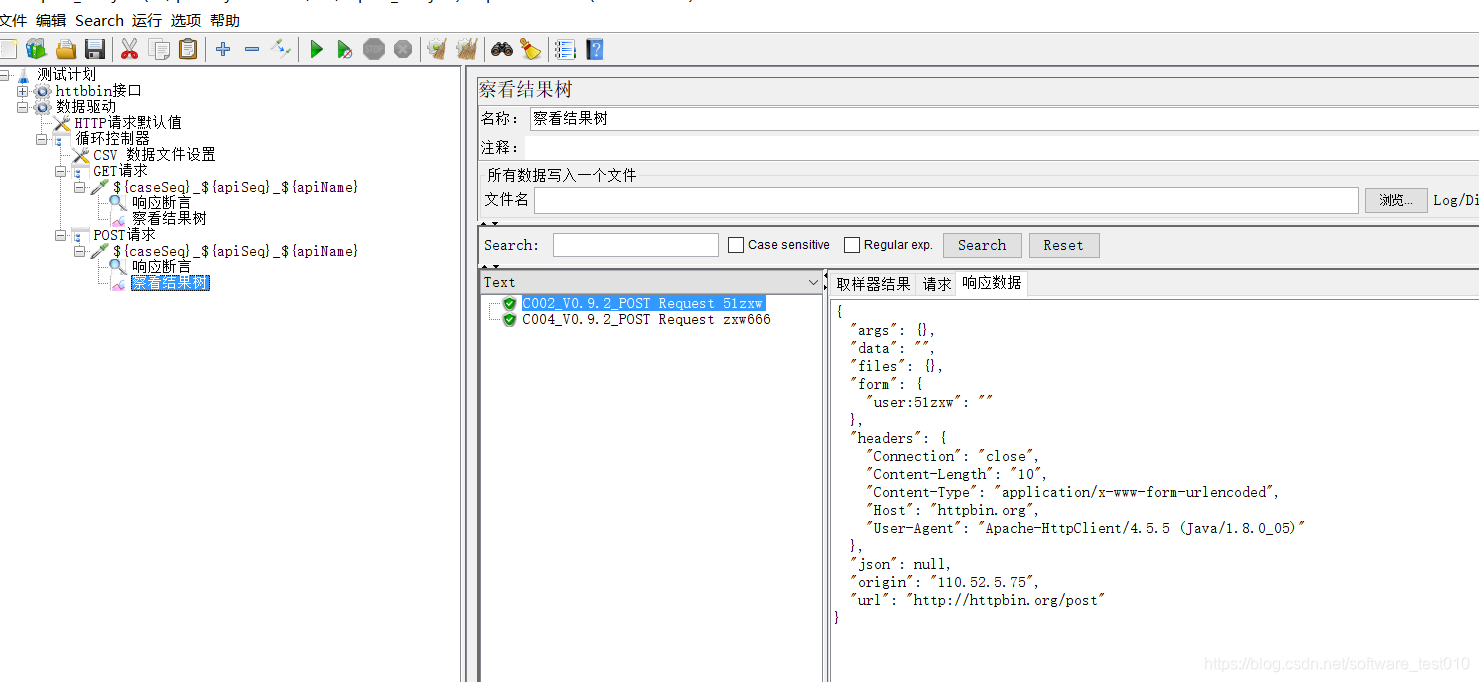Collapse the 循环控制器 tree node
1479x682 pixels.
[x=41, y=139]
